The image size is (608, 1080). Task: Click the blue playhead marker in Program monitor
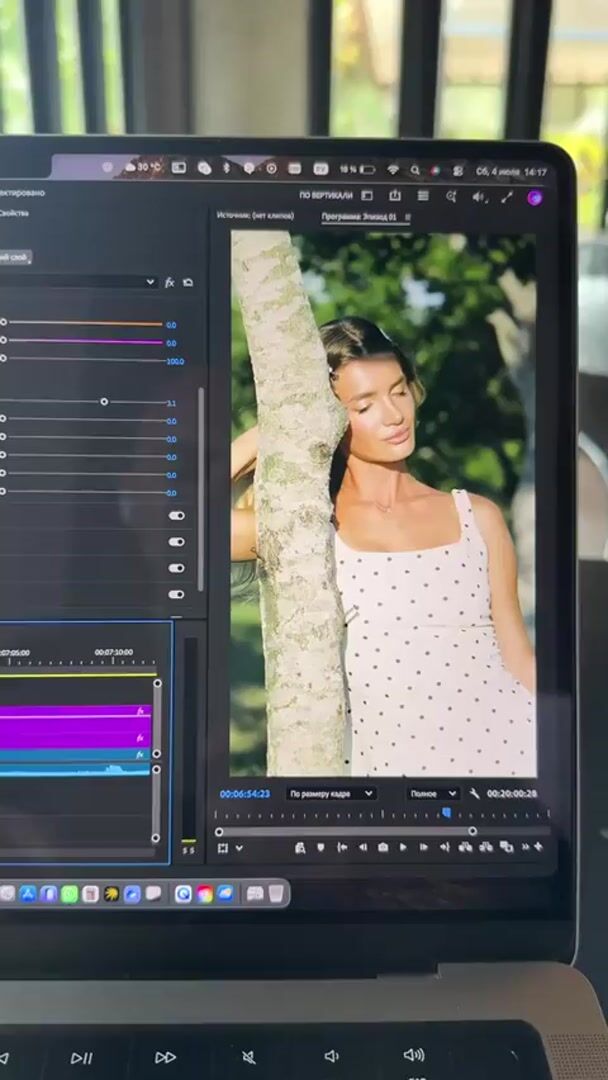[445, 813]
